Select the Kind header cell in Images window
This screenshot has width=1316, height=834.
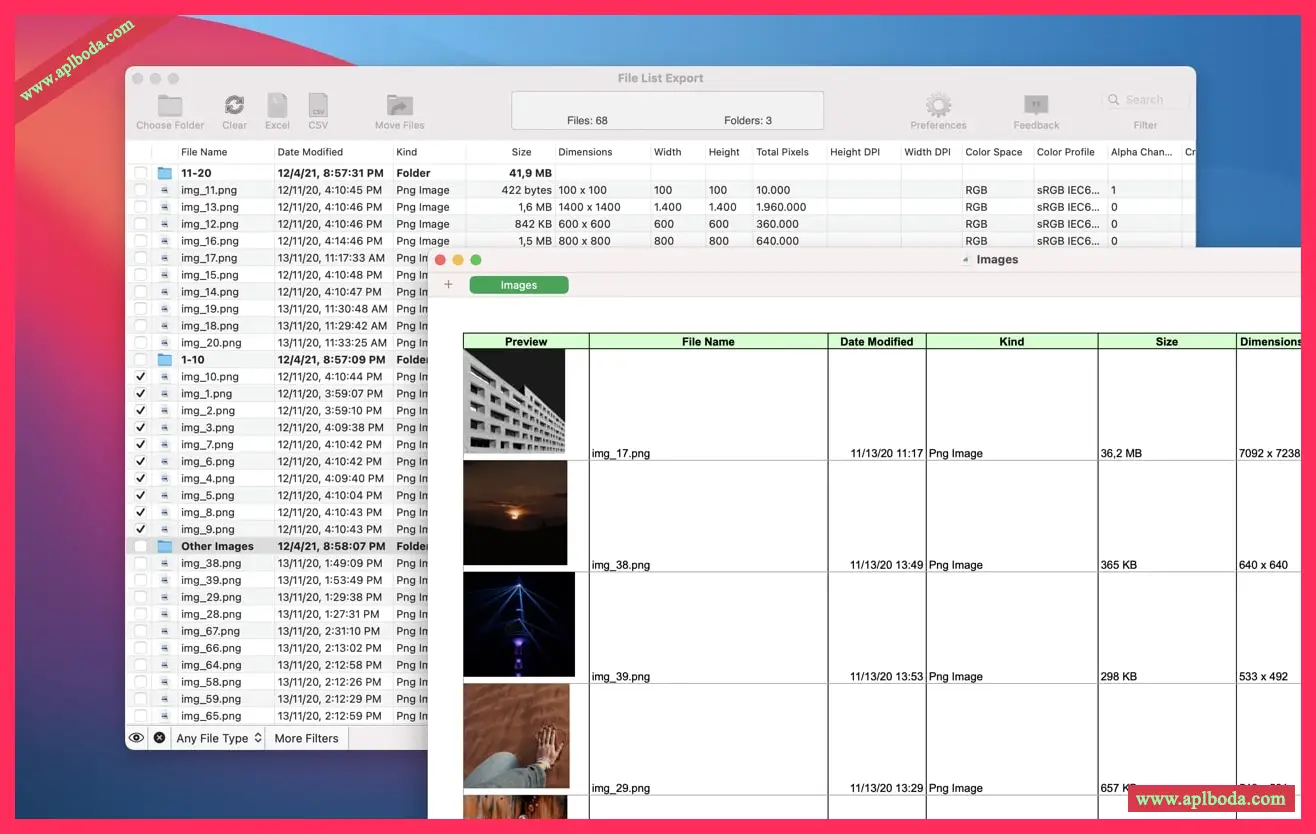click(1012, 341)
